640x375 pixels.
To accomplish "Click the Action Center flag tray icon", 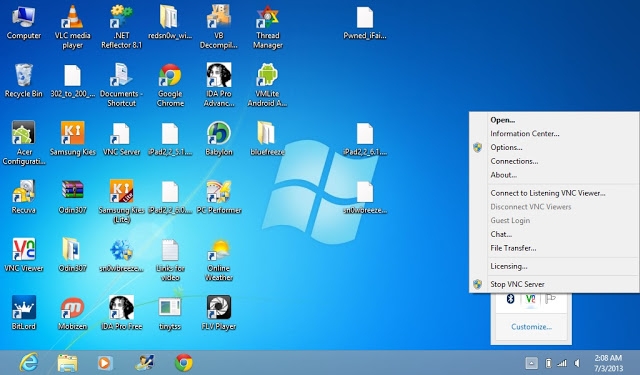I will (550, 299).
